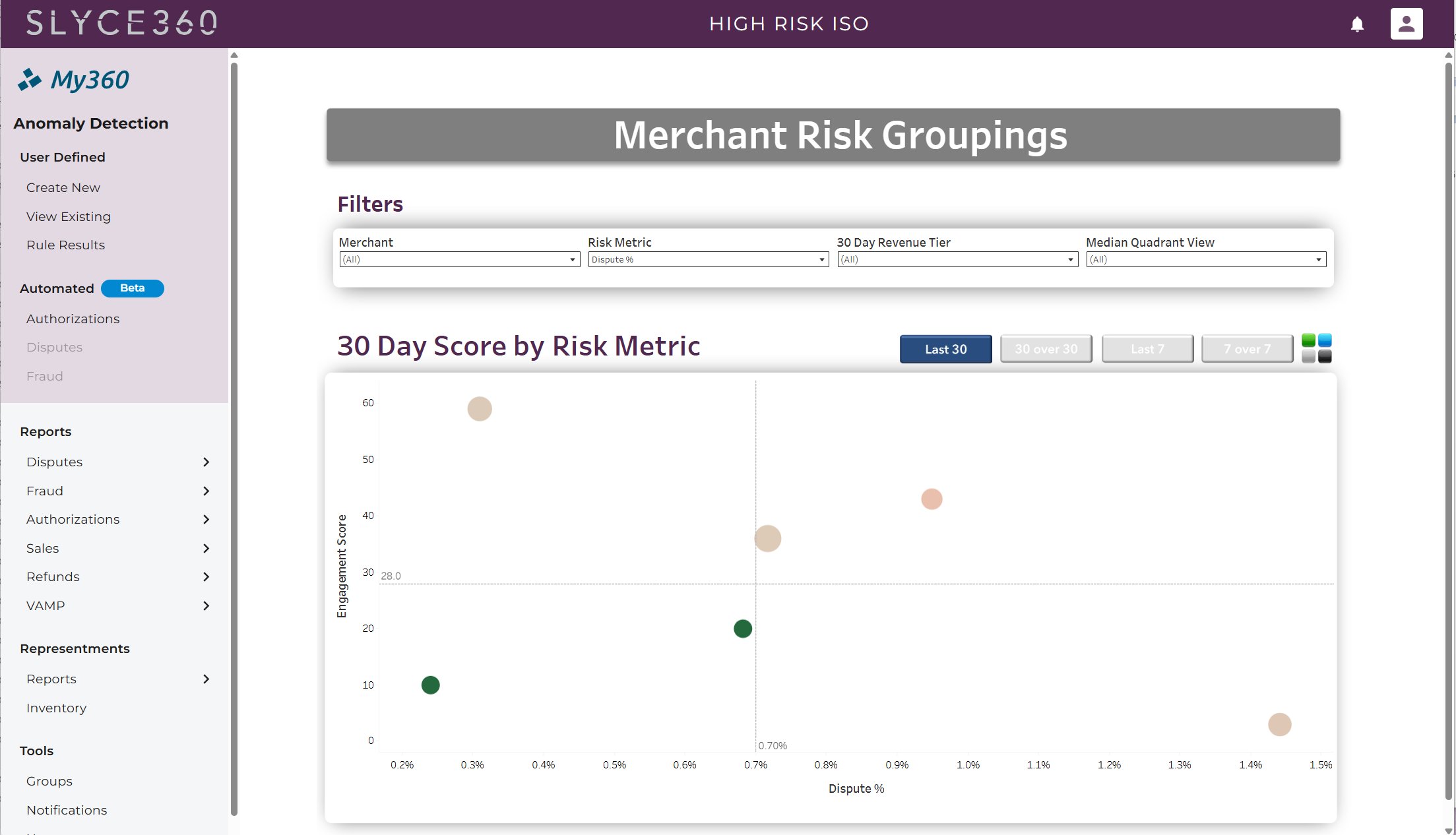Select the salmon bubble near 0.95% dispute

click(x=932, y=499)
